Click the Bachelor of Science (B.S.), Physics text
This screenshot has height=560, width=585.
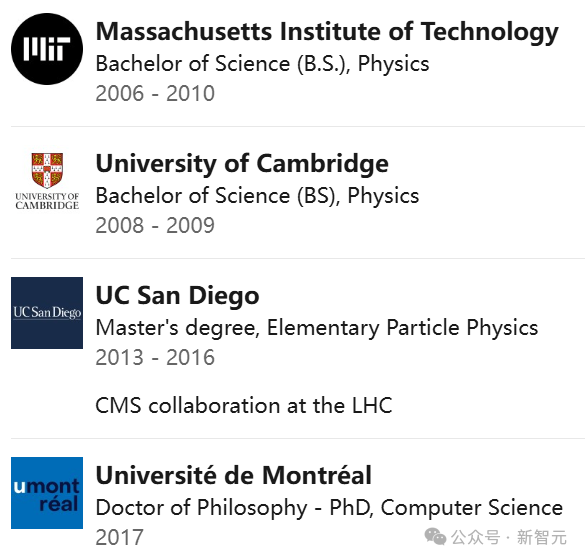[x=262, y=63]
